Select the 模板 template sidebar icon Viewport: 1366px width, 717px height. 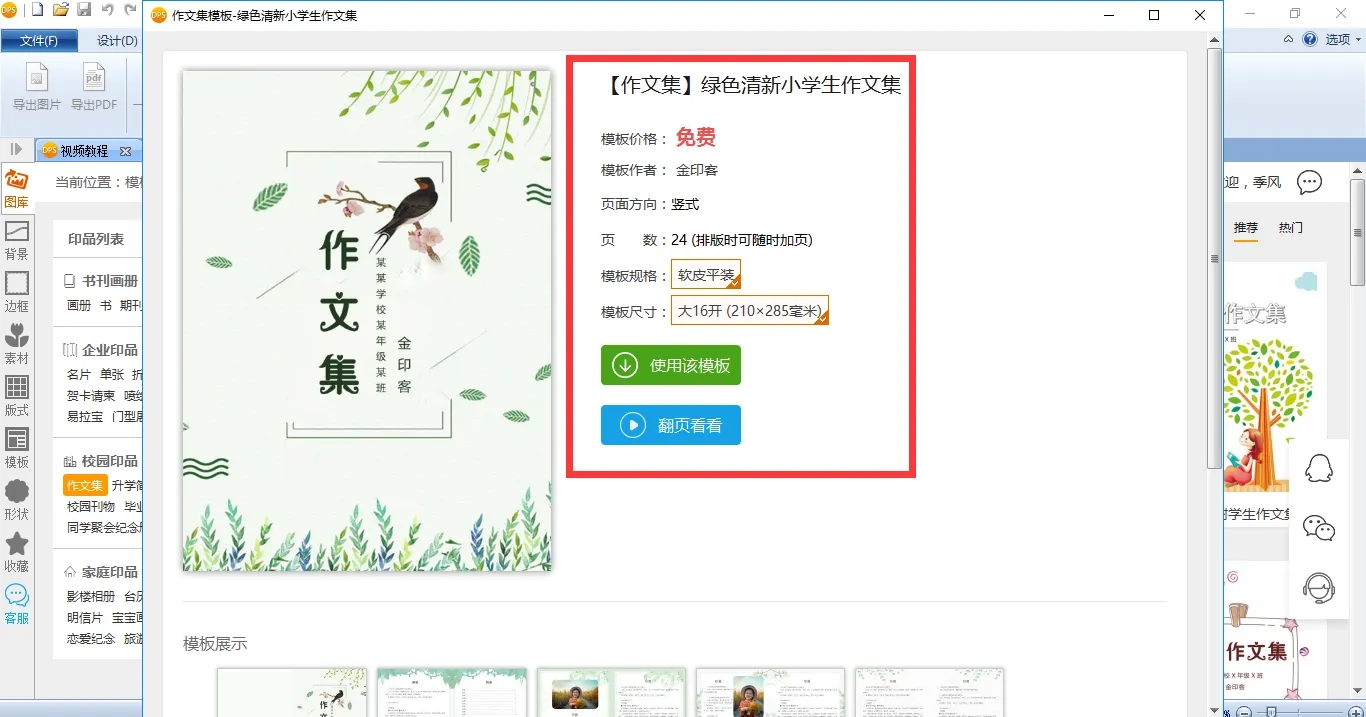click(16, 449)
